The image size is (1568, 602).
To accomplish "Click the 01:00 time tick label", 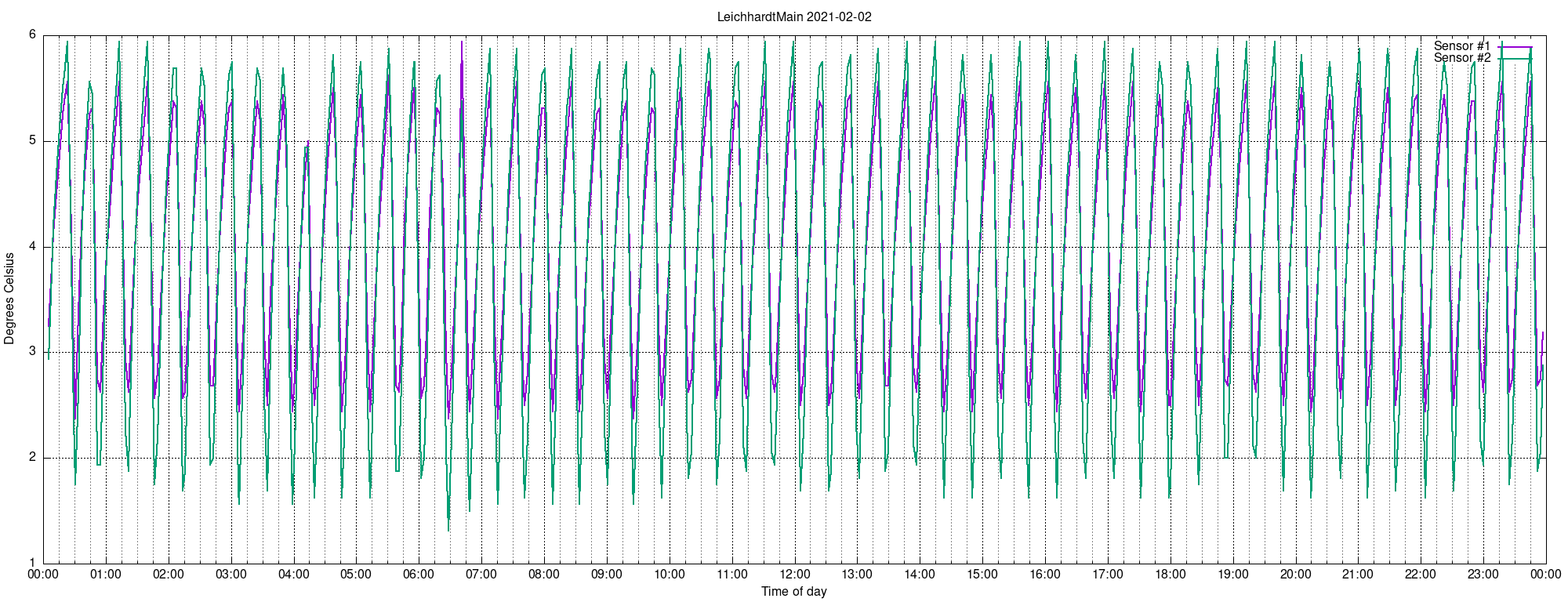I will tap(106, 574).
